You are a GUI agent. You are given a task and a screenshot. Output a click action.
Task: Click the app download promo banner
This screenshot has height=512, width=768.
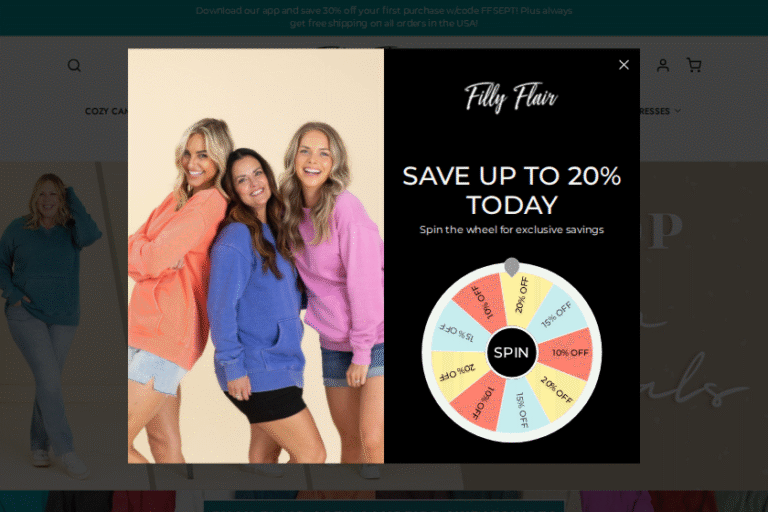[x=384, y=17]
